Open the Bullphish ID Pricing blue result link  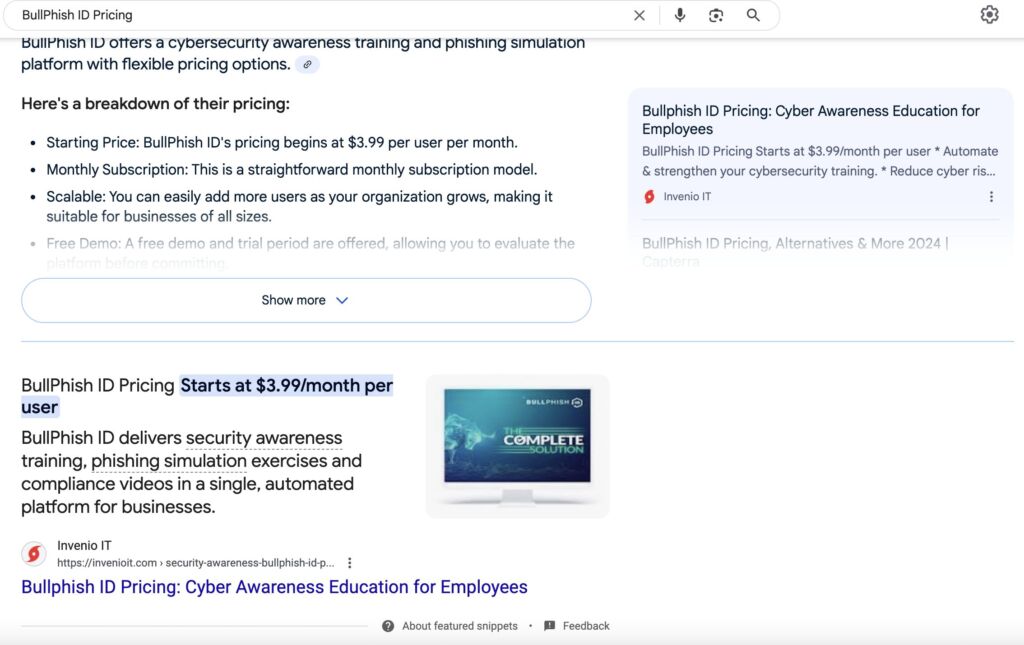pyautogui.click(x=274, y=587)
